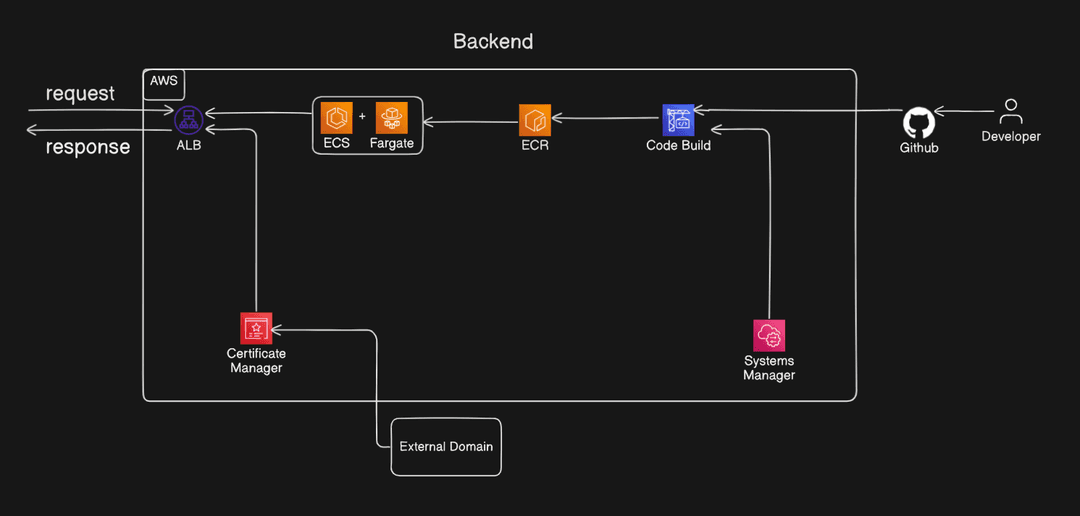The width and height of the screenshot is (1080, 516).
Task: Click the 'Developer' text label
Action: 1011,136
